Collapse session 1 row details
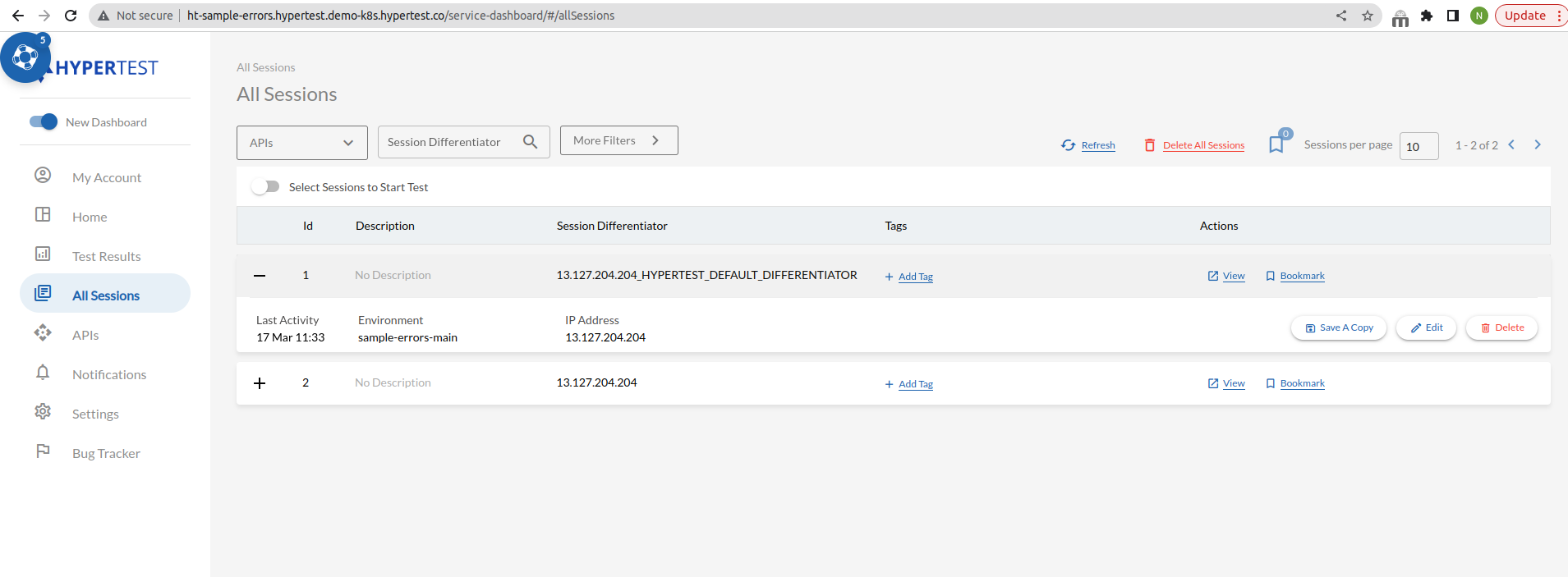 (260, 276)
